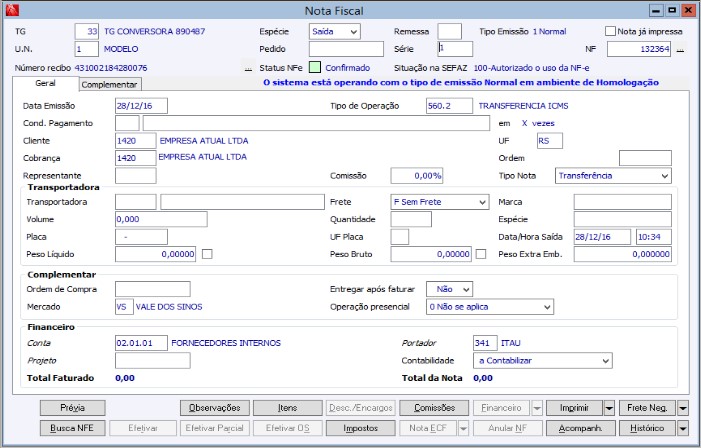Click the green Status NFe color indicator
This screenshot has width=701, height=448.
tap(315, 67)
